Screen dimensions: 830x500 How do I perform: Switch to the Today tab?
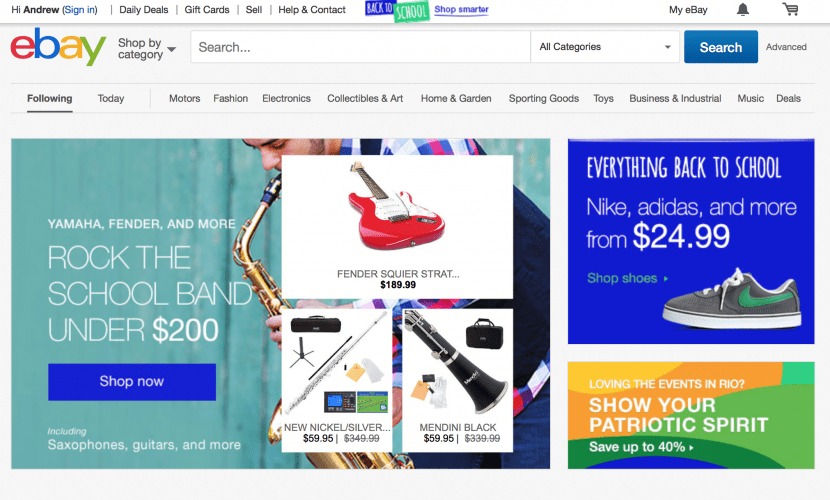[111, 98]
